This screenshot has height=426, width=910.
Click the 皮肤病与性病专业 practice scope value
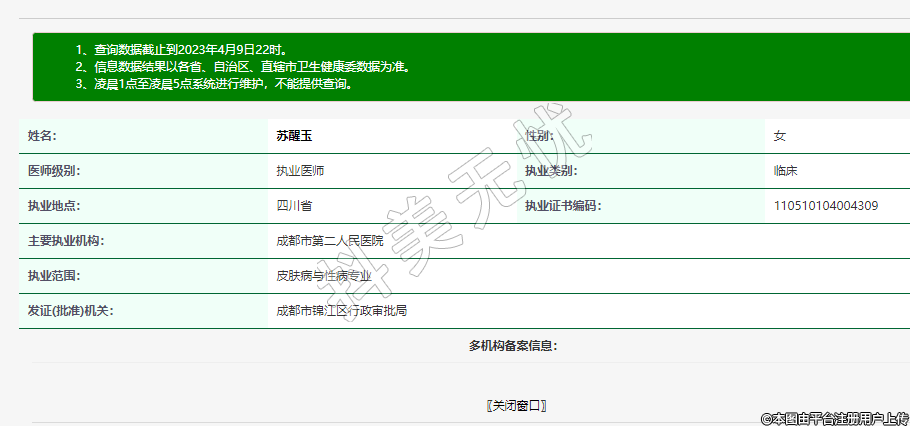[323, 276]
